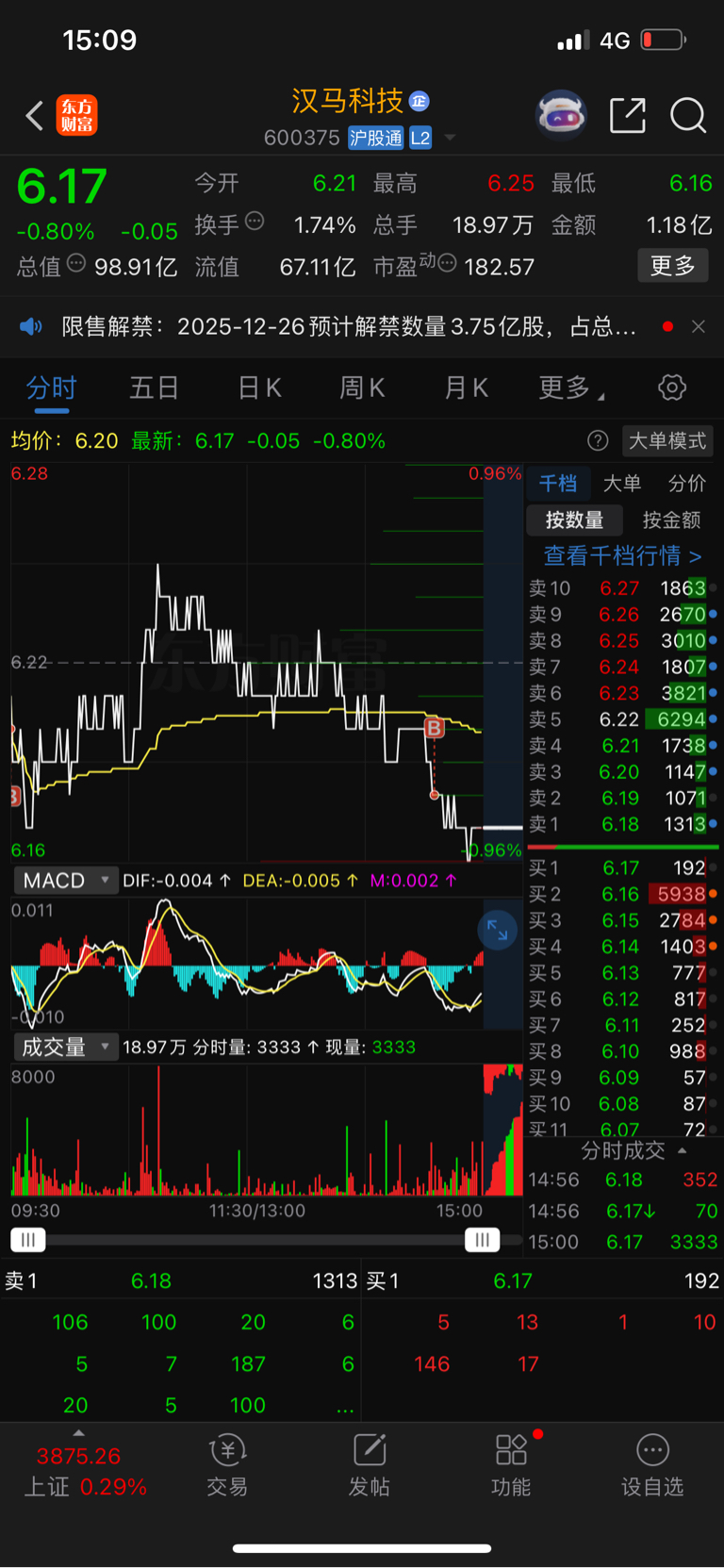Choose 按金额 display option
Screen dimensions: 724x1568
pyautogui.click(x=671, y=520)
